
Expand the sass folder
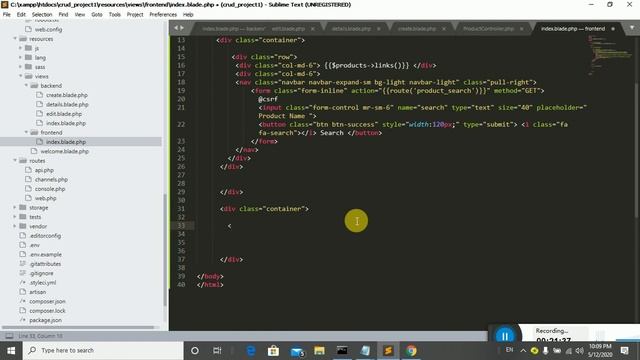click(x=20, y=67)
